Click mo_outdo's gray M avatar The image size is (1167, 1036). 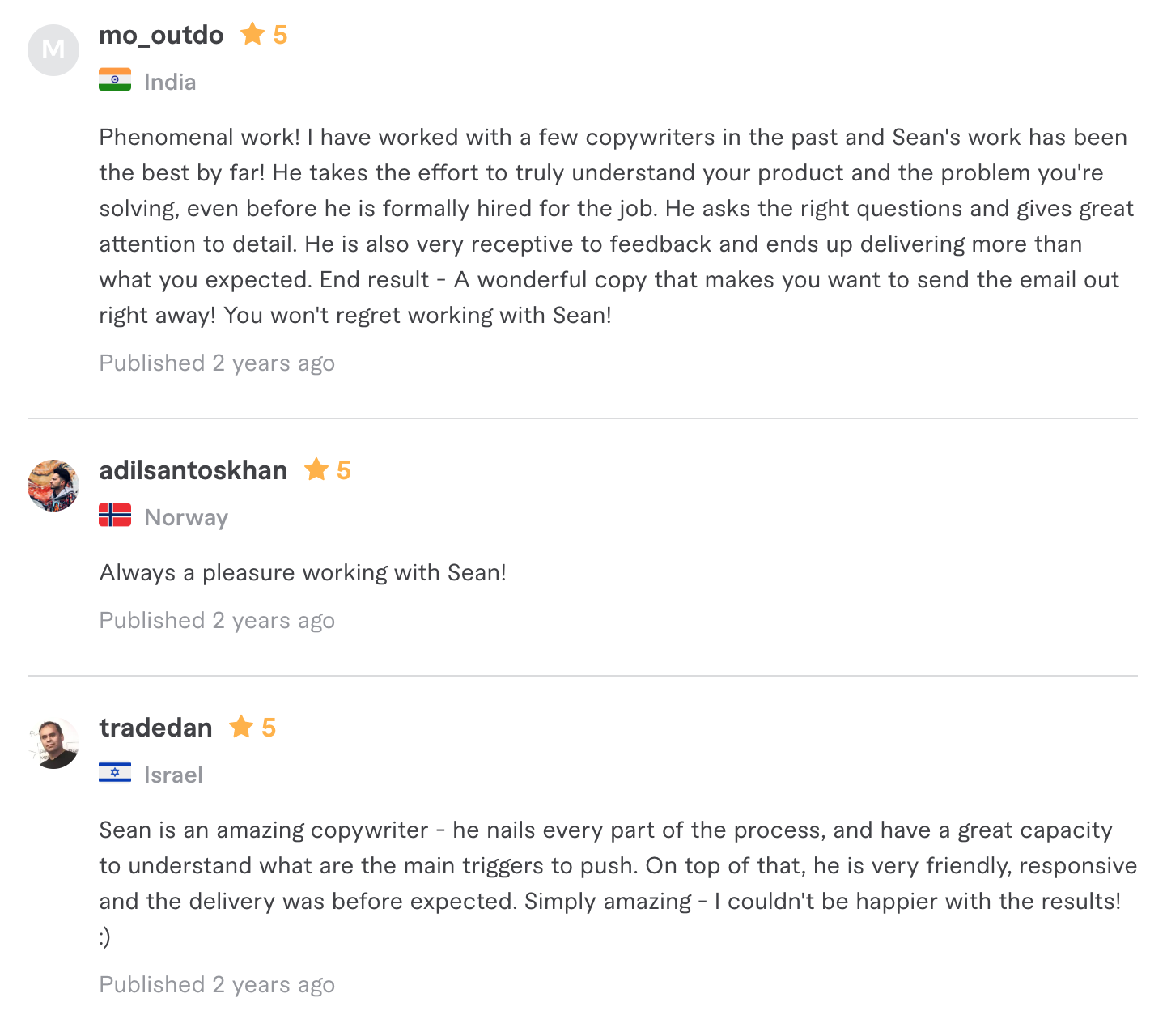pos(53,50)
